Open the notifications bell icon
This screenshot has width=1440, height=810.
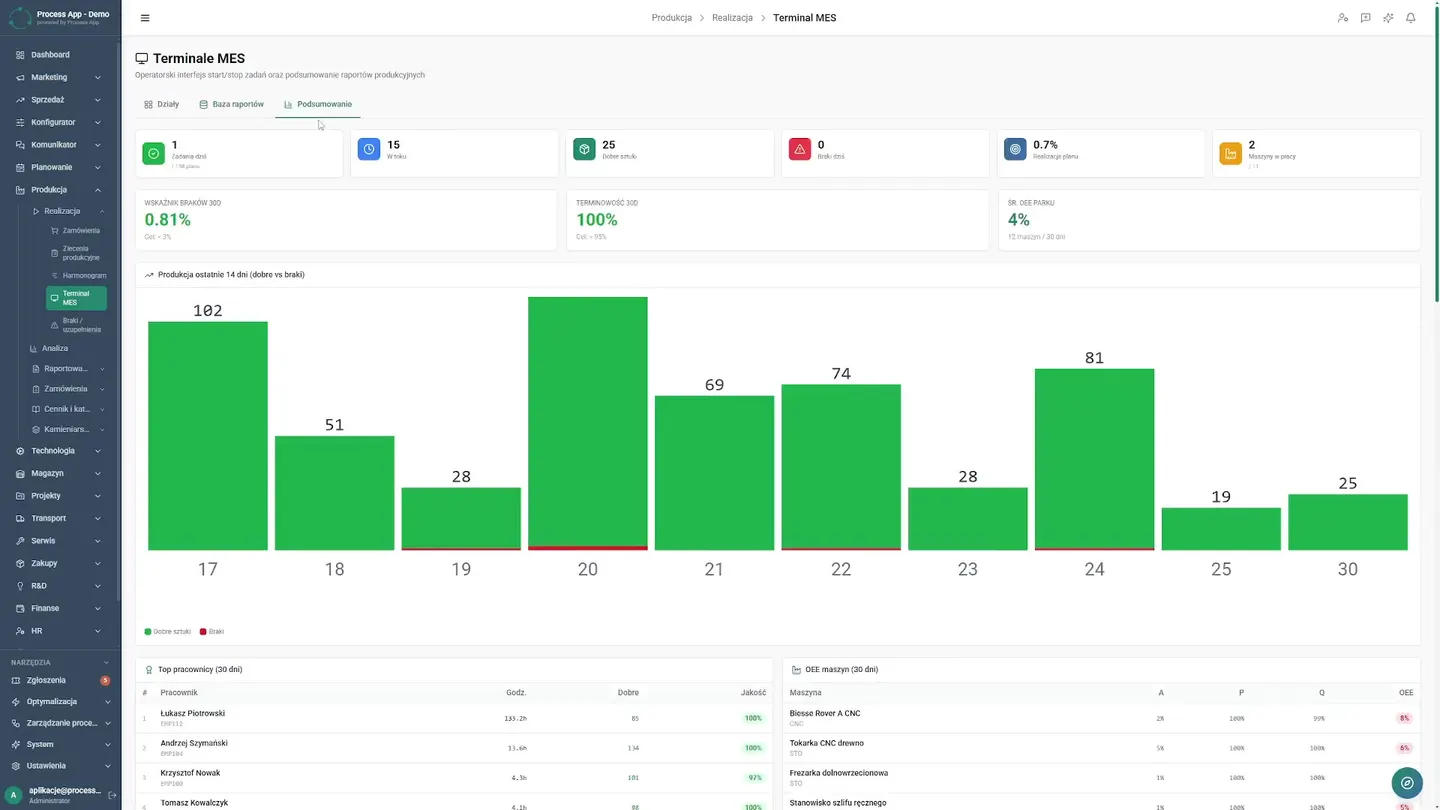(1411, 18)
